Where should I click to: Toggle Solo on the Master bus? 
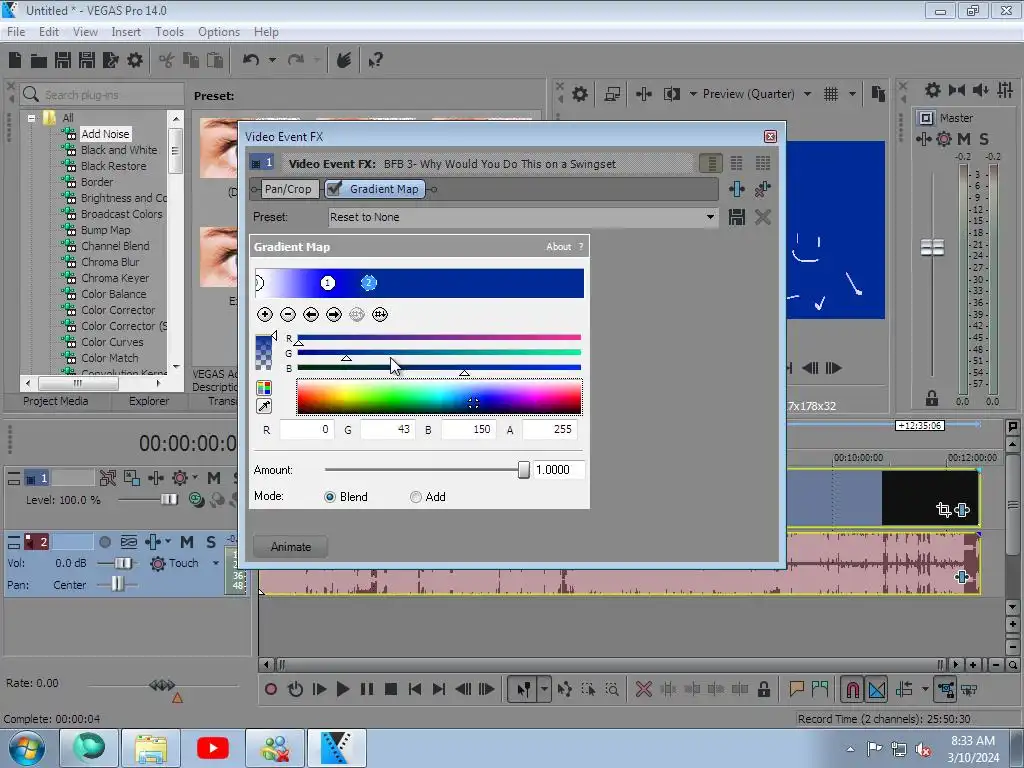984,138
